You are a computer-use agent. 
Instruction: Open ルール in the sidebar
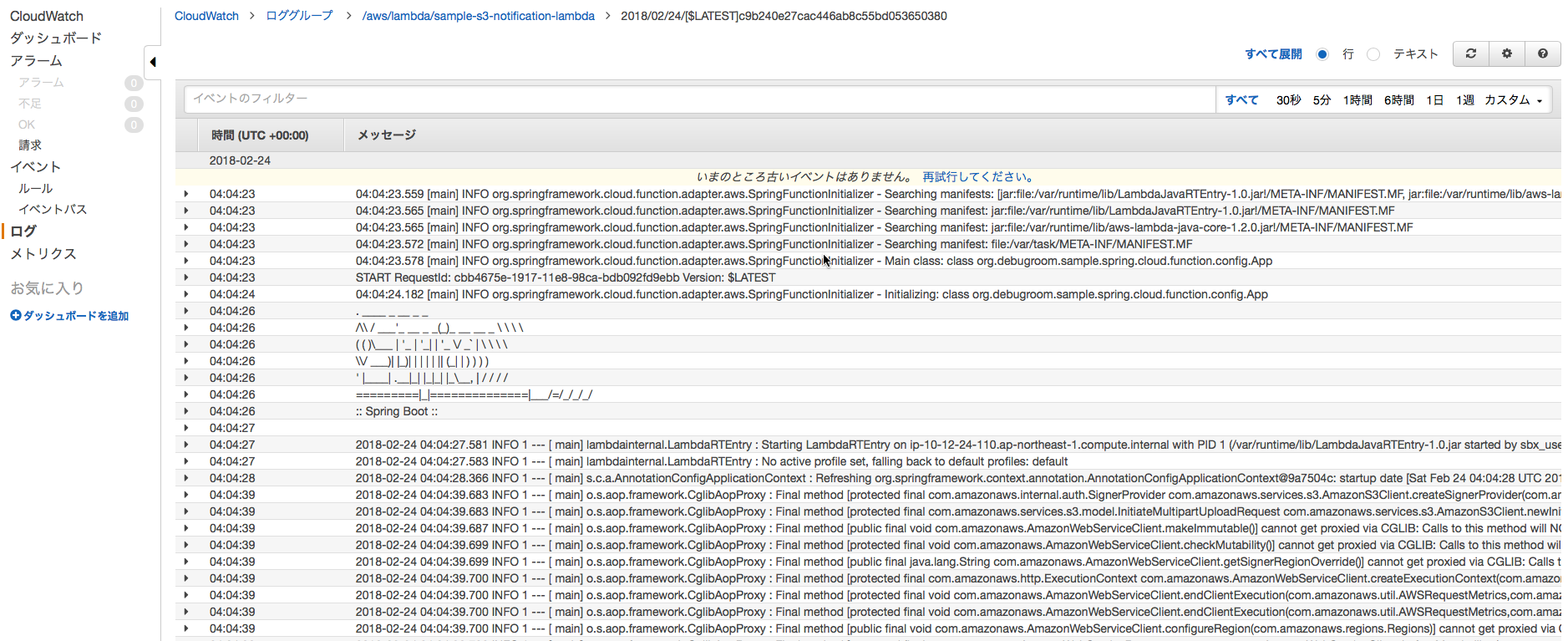[x=35, y=189]
